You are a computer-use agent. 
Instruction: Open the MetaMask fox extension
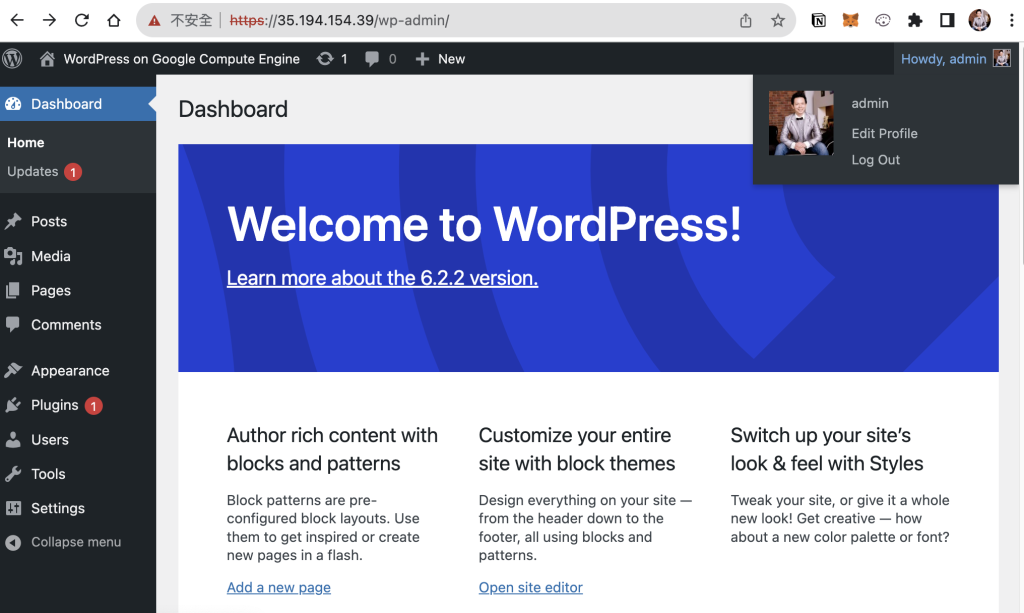850,20
